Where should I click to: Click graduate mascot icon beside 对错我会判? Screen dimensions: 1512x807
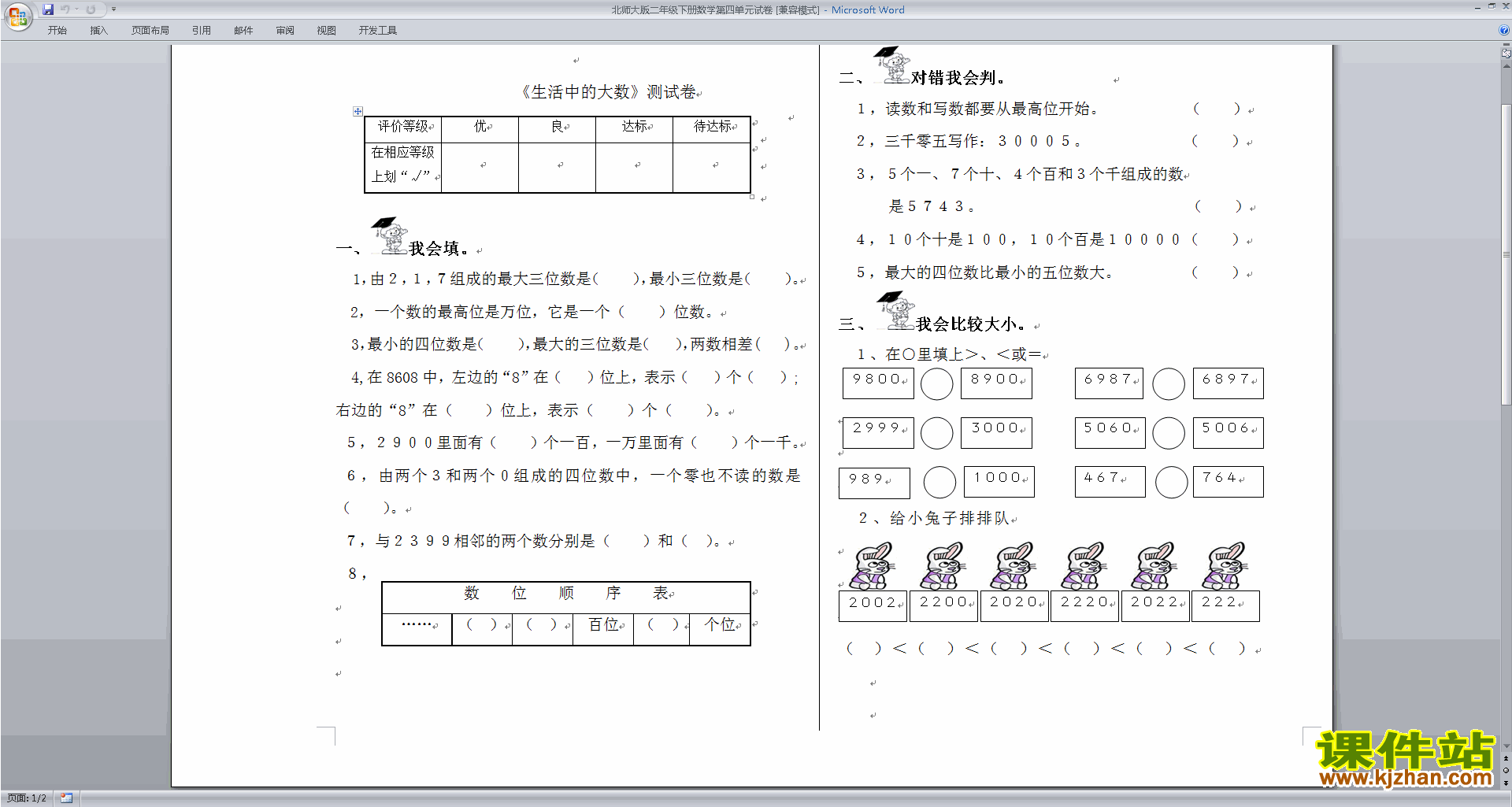click(x=891, y=65)
